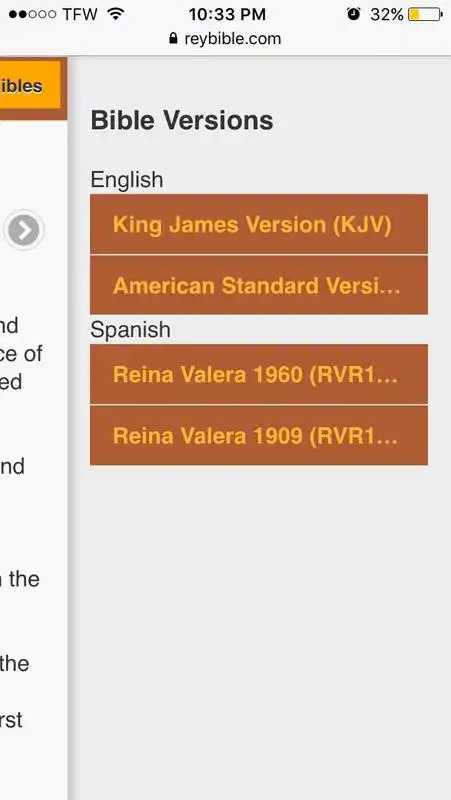This screenshot has height=800, width=451.
Task: Tap the English language label
Action: coord(127,180)
